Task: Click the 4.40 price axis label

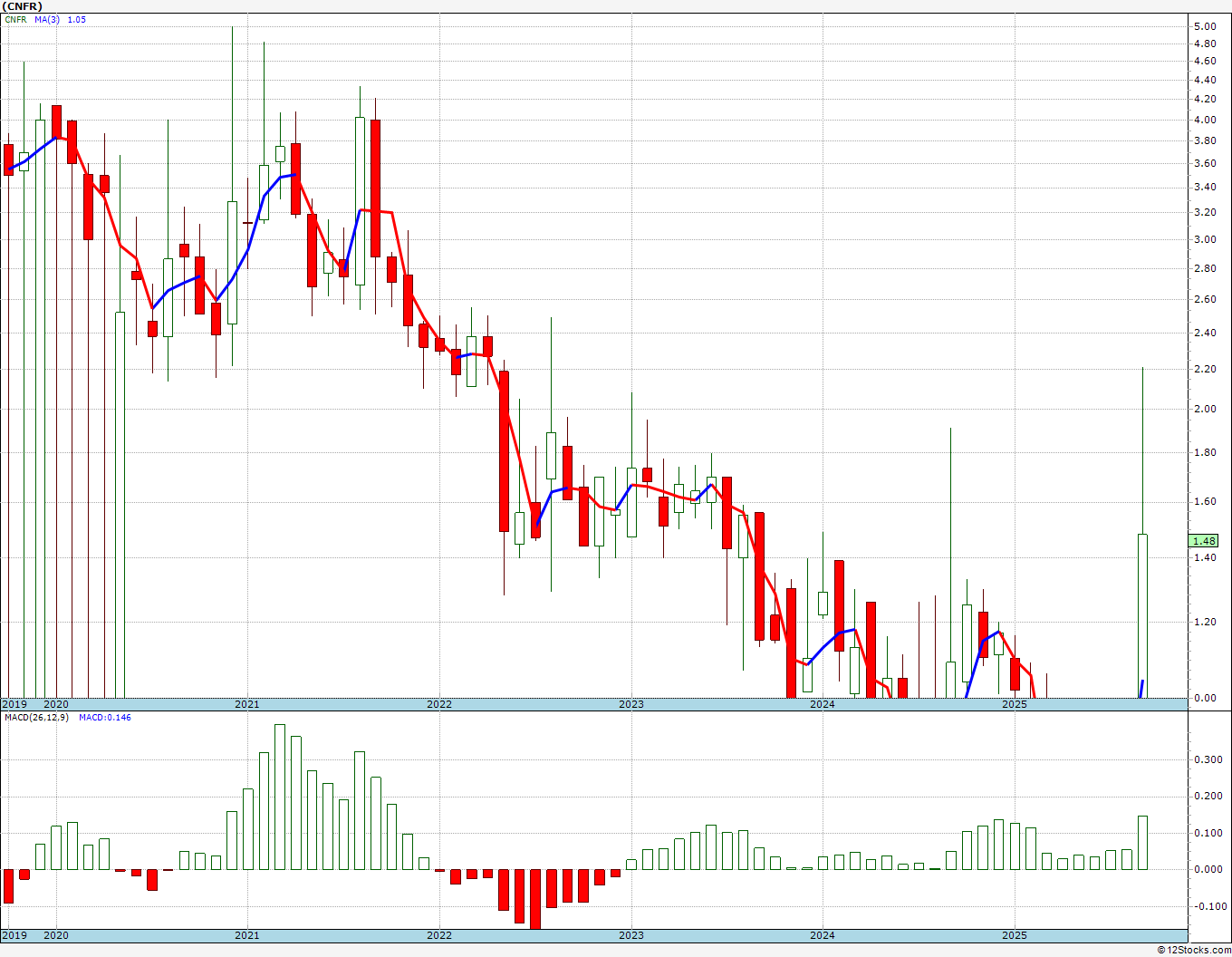Action: [x=1204, y=80]
